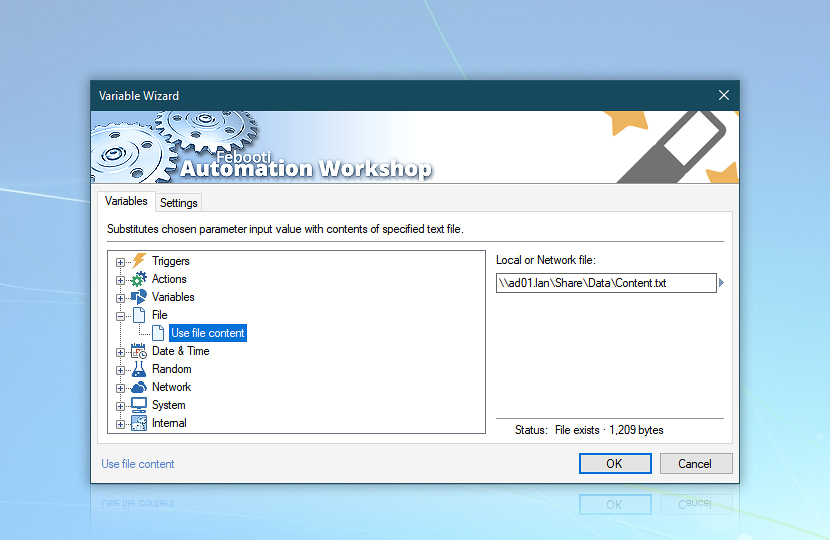
Task: Close the Variable Wizard dialog
Action: (x=724, y=95)
